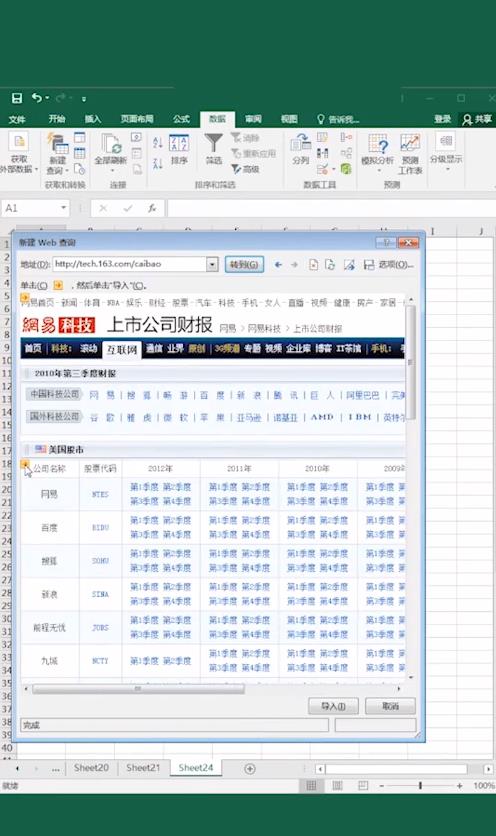This screenshot has width=496, height=836.
Task: Click the 排序 sort dialog icon
Action: pyautogui.click(x=179, y=149)
